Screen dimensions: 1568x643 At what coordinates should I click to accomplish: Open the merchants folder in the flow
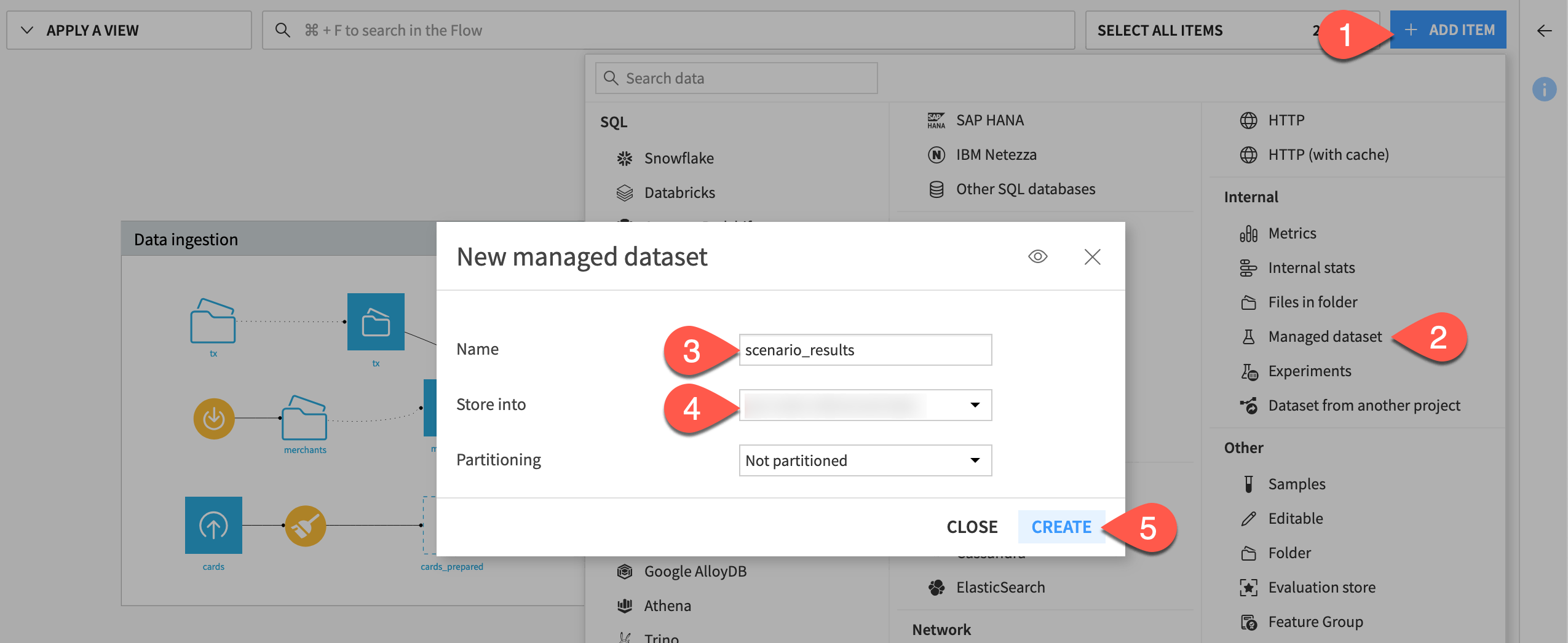pyautogui.click(x=304, y=422)
